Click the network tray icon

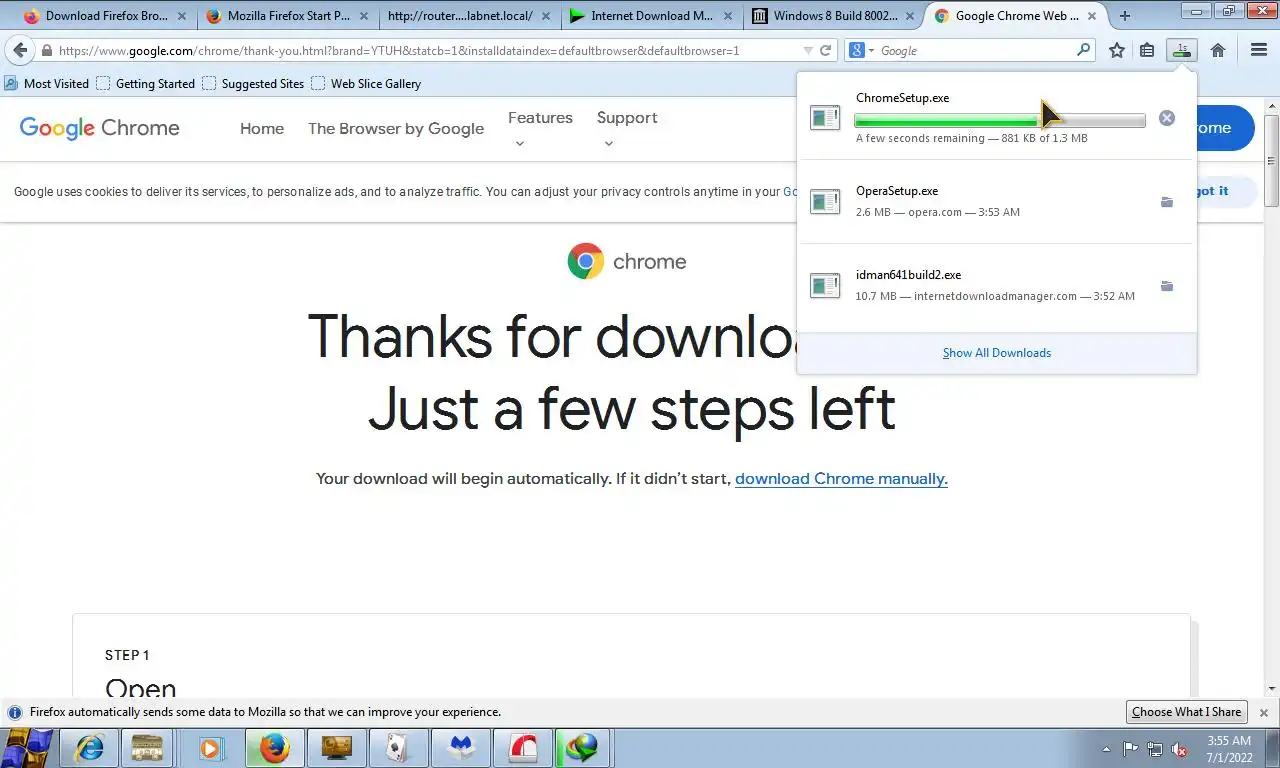click(x=1155, y=749)
